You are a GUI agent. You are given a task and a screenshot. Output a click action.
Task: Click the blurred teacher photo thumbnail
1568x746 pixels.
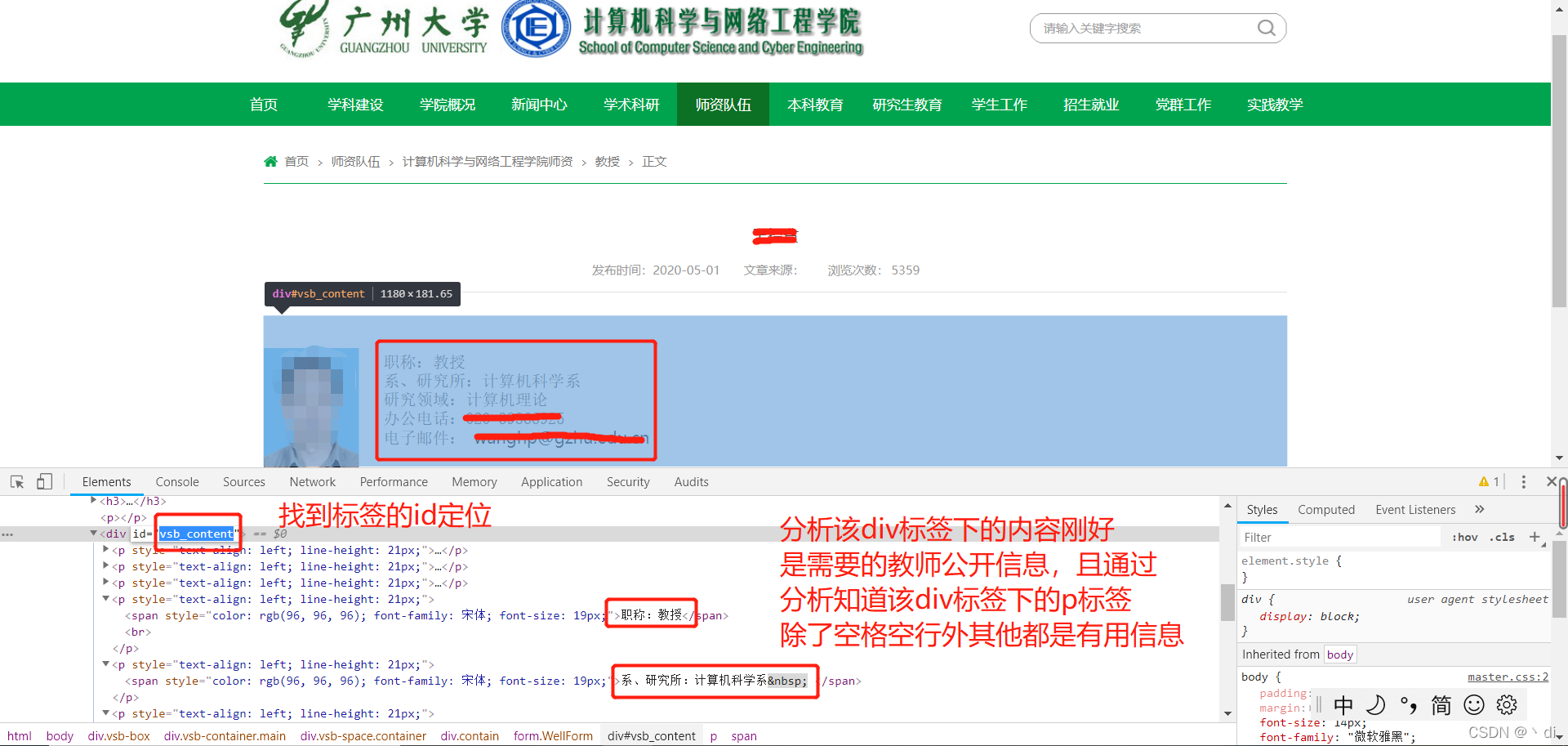pos(311,407)
